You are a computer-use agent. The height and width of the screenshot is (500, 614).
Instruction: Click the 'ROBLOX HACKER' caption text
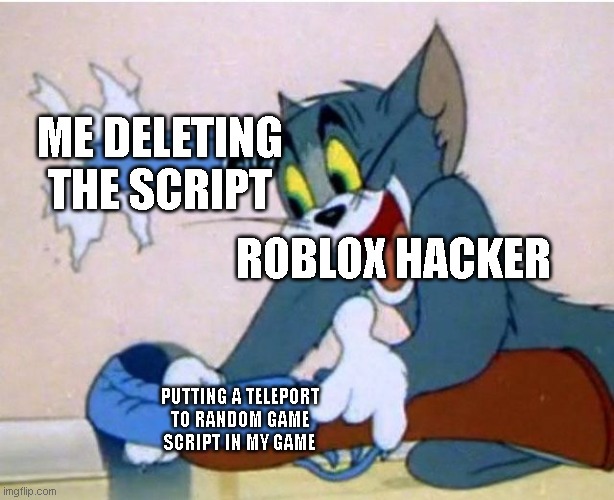(393, 258)
